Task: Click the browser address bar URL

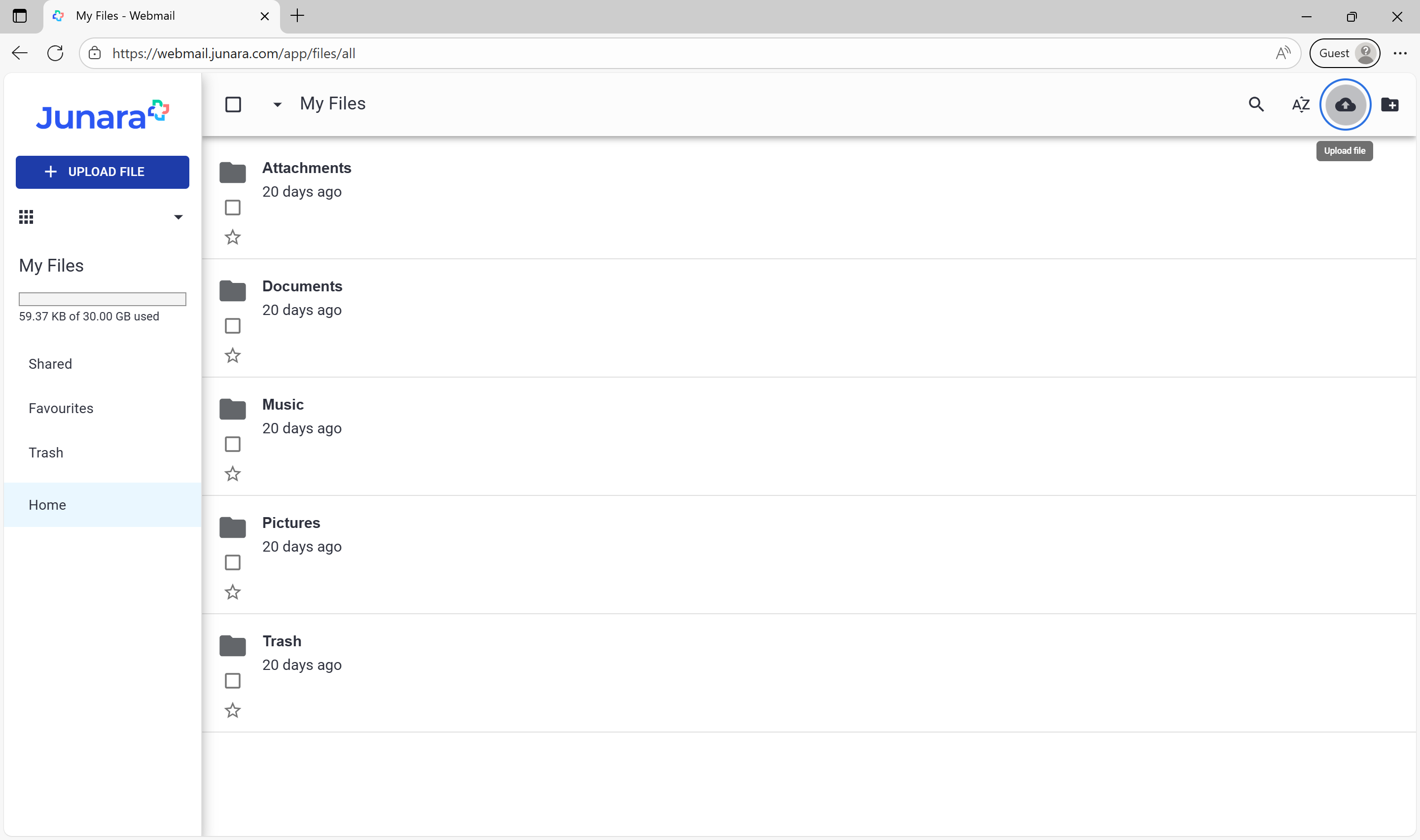Action: point(234,53)
